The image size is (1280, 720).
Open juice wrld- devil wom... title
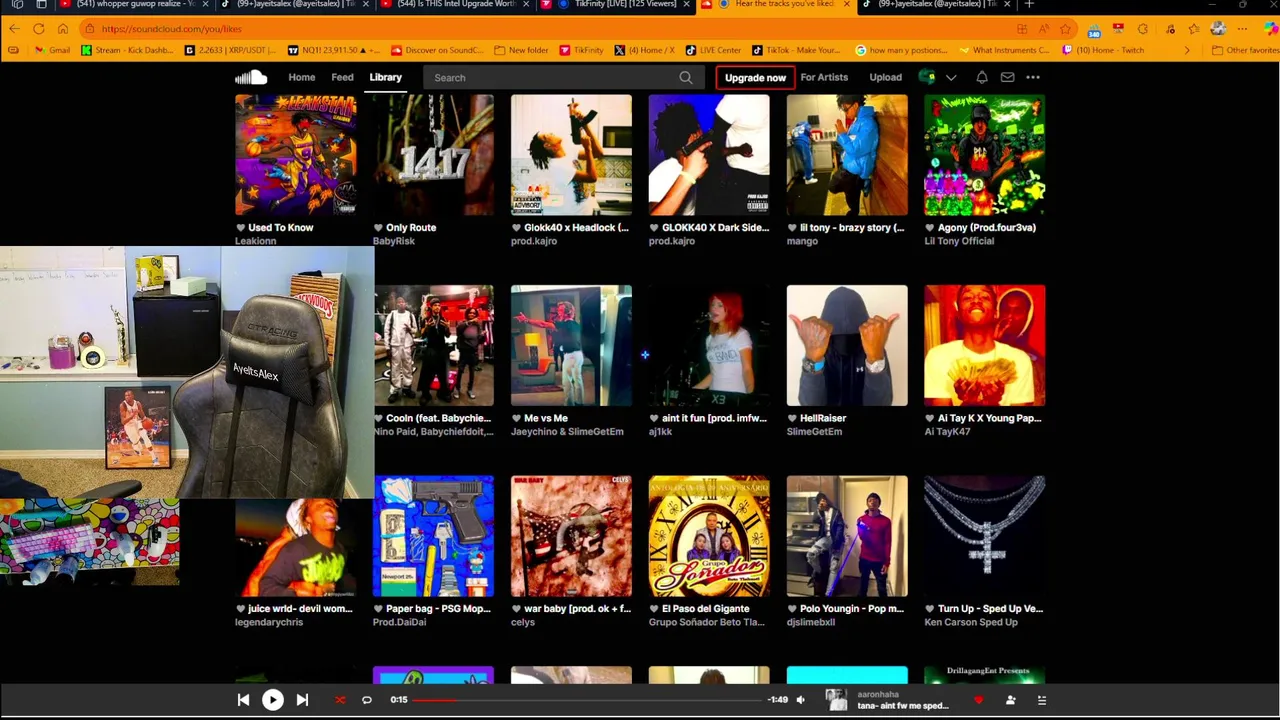pos(300,609)
